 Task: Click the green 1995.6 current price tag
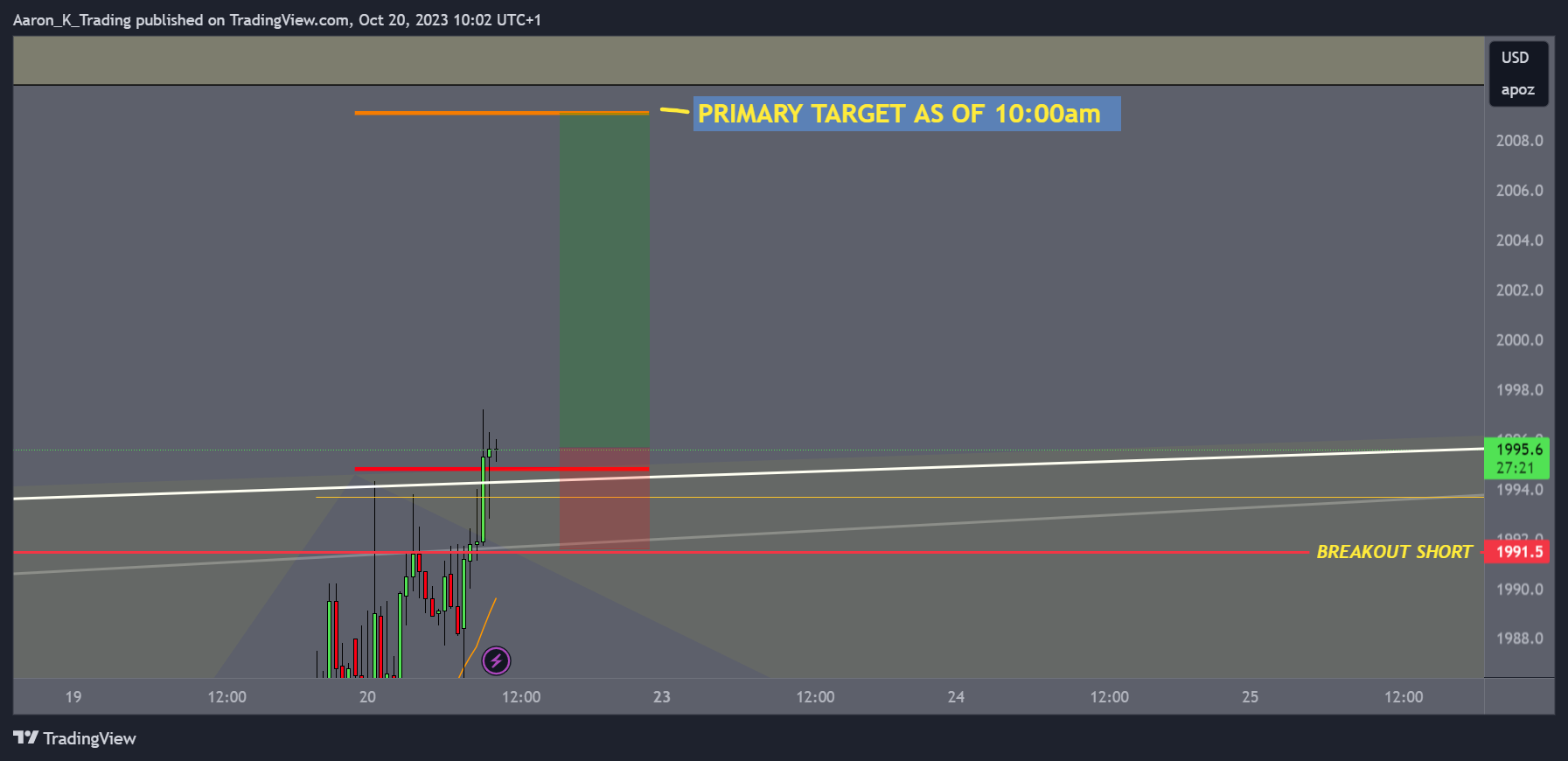point(1517,458)
